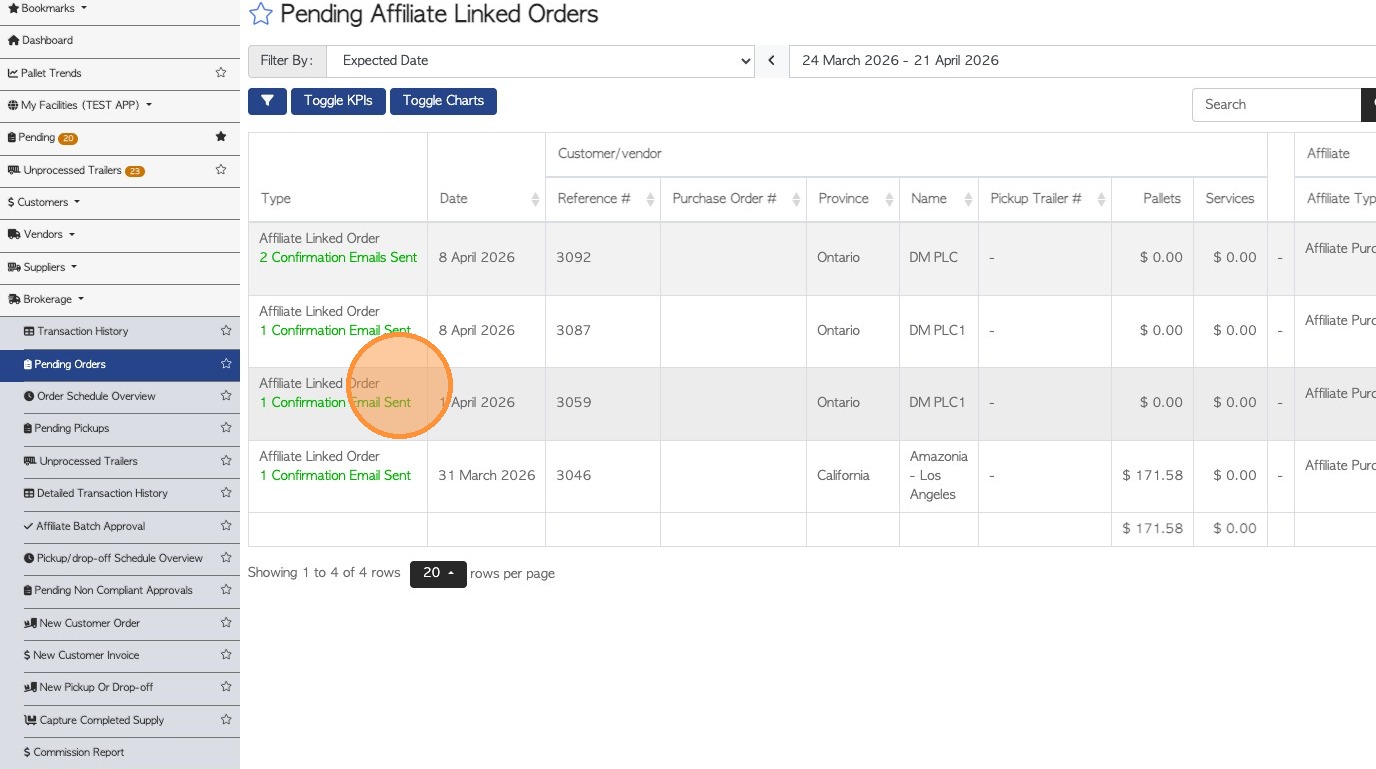Screen dimensions: 1376x769
Task: Sort the table by Date column
Action: (486, 199)
